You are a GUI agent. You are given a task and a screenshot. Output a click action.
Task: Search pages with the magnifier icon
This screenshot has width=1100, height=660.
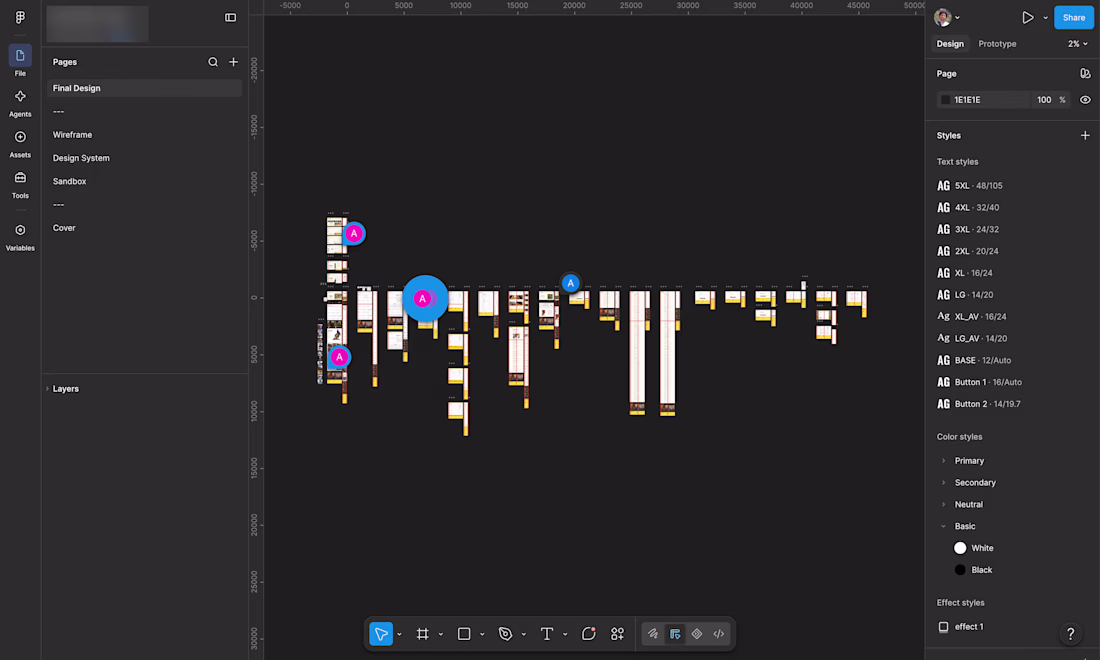pos(213,62)
